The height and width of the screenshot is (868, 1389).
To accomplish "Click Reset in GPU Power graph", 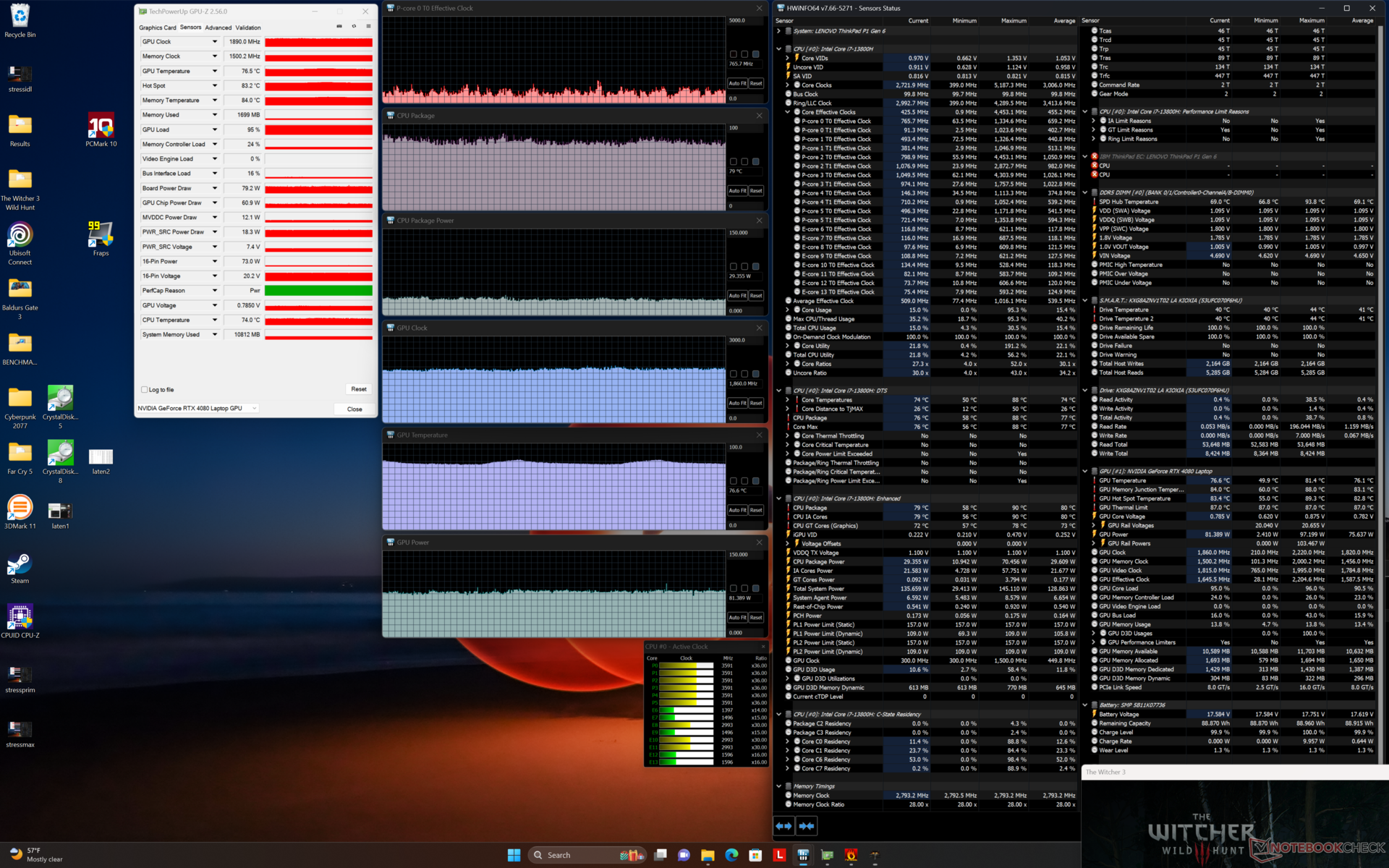I will pyautogui.click(x=756, y=618).
